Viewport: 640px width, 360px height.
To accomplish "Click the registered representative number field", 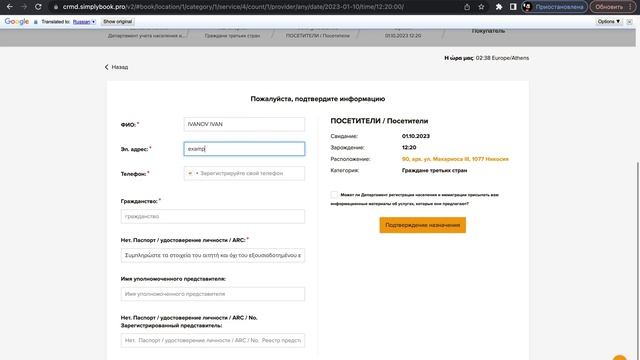I will [x=213, y=340].
